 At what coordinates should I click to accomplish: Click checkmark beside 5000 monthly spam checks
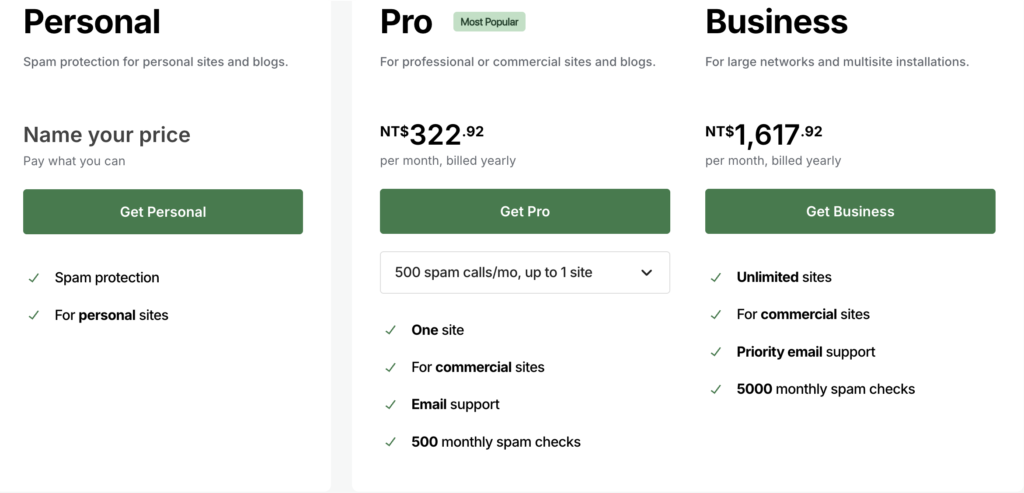[716, 389]
